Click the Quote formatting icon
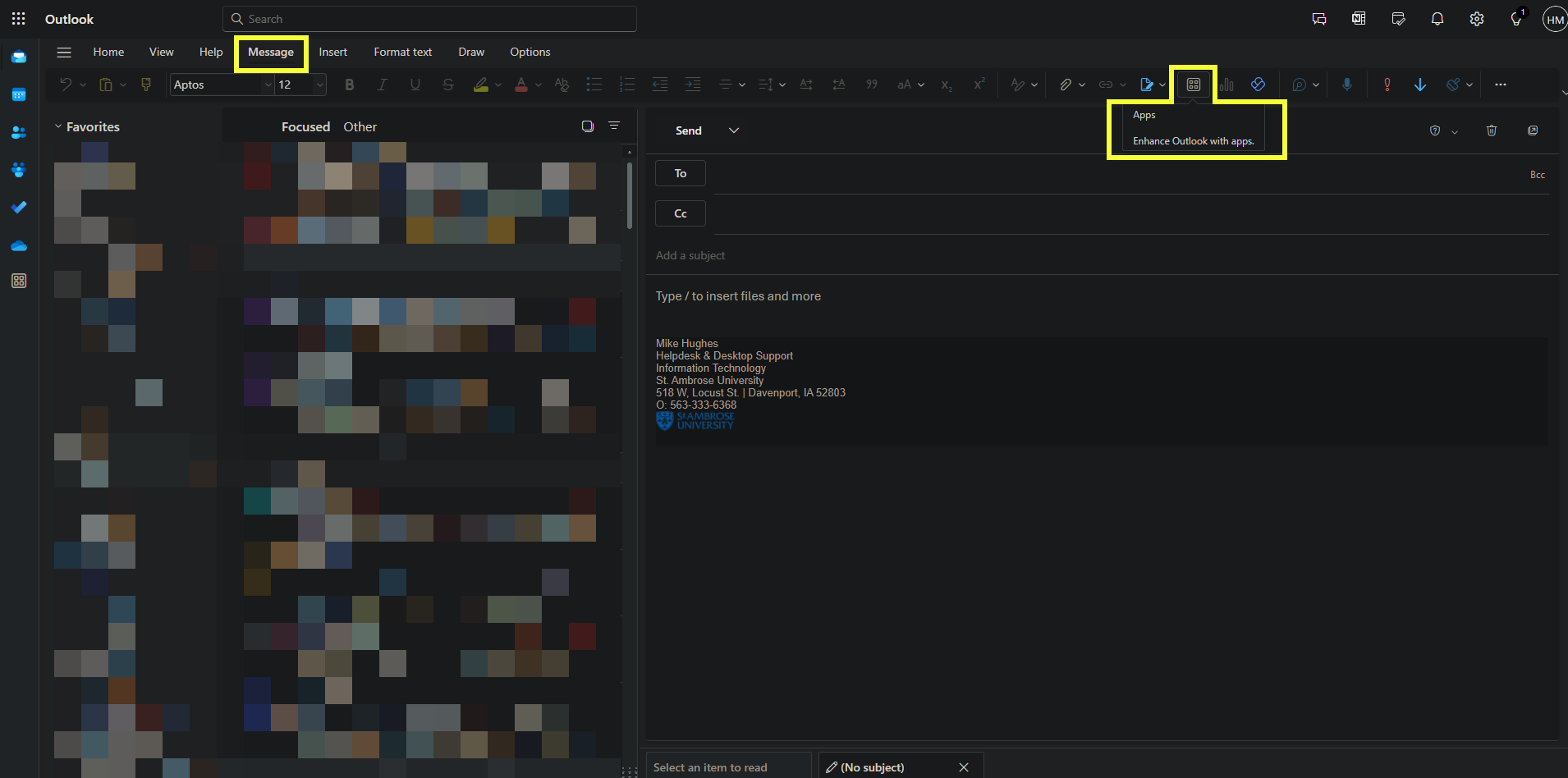The image size is (1568, 778). click(x=872, y=85)
